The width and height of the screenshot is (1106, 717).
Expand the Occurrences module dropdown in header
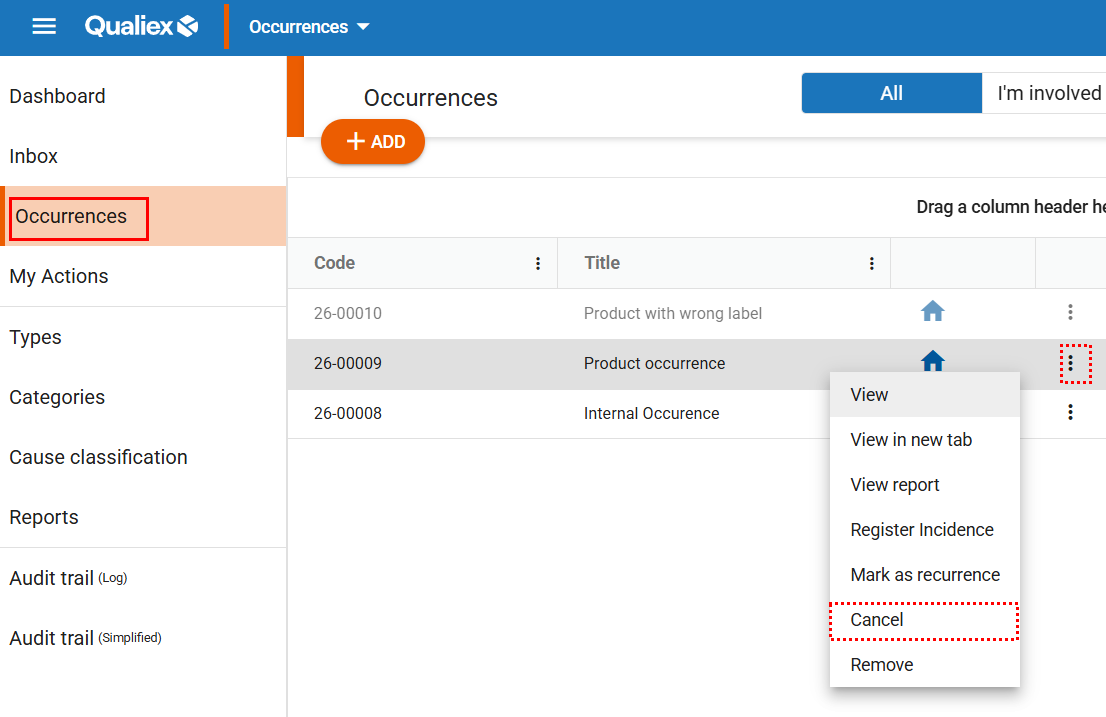coord(309,27)
